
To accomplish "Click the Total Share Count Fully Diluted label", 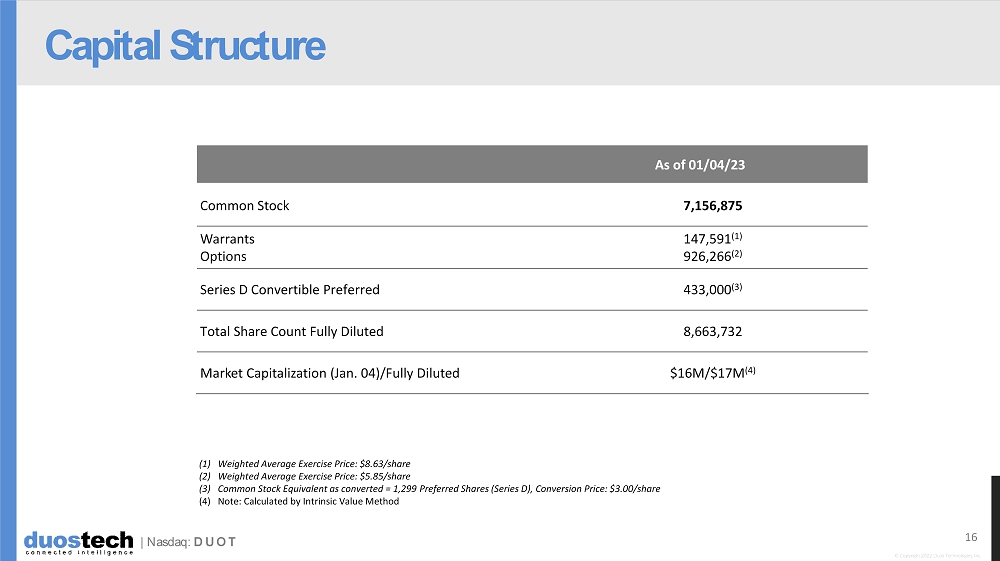I will tap(292, 331).
